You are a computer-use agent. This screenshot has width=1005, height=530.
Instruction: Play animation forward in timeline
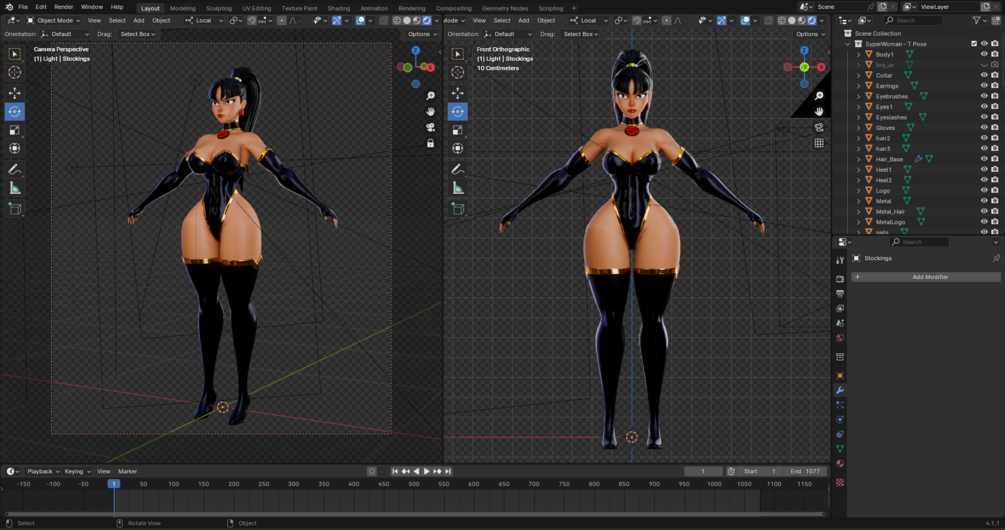coord(427,471)
